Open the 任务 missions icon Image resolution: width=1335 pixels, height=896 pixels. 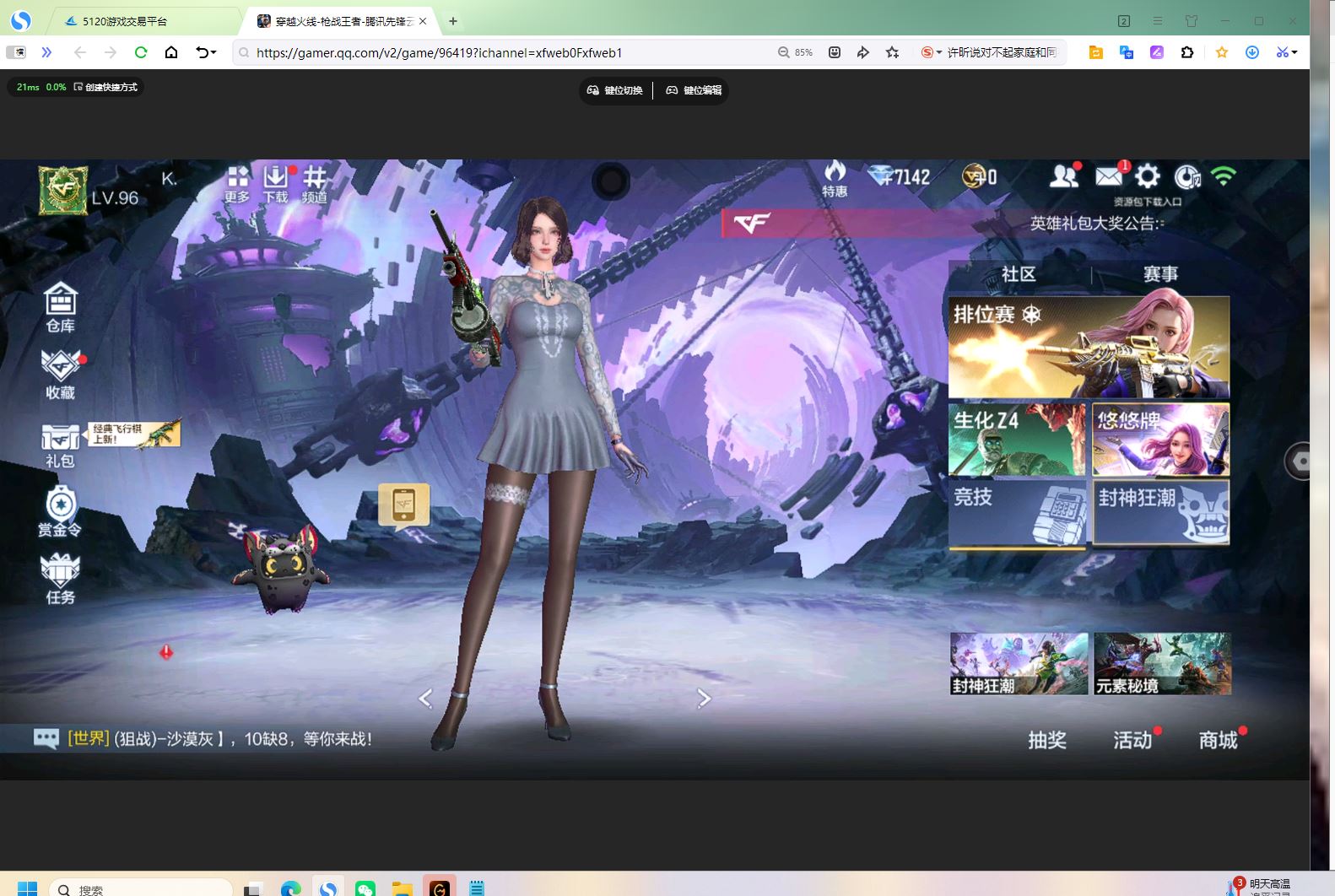(60, 580)
